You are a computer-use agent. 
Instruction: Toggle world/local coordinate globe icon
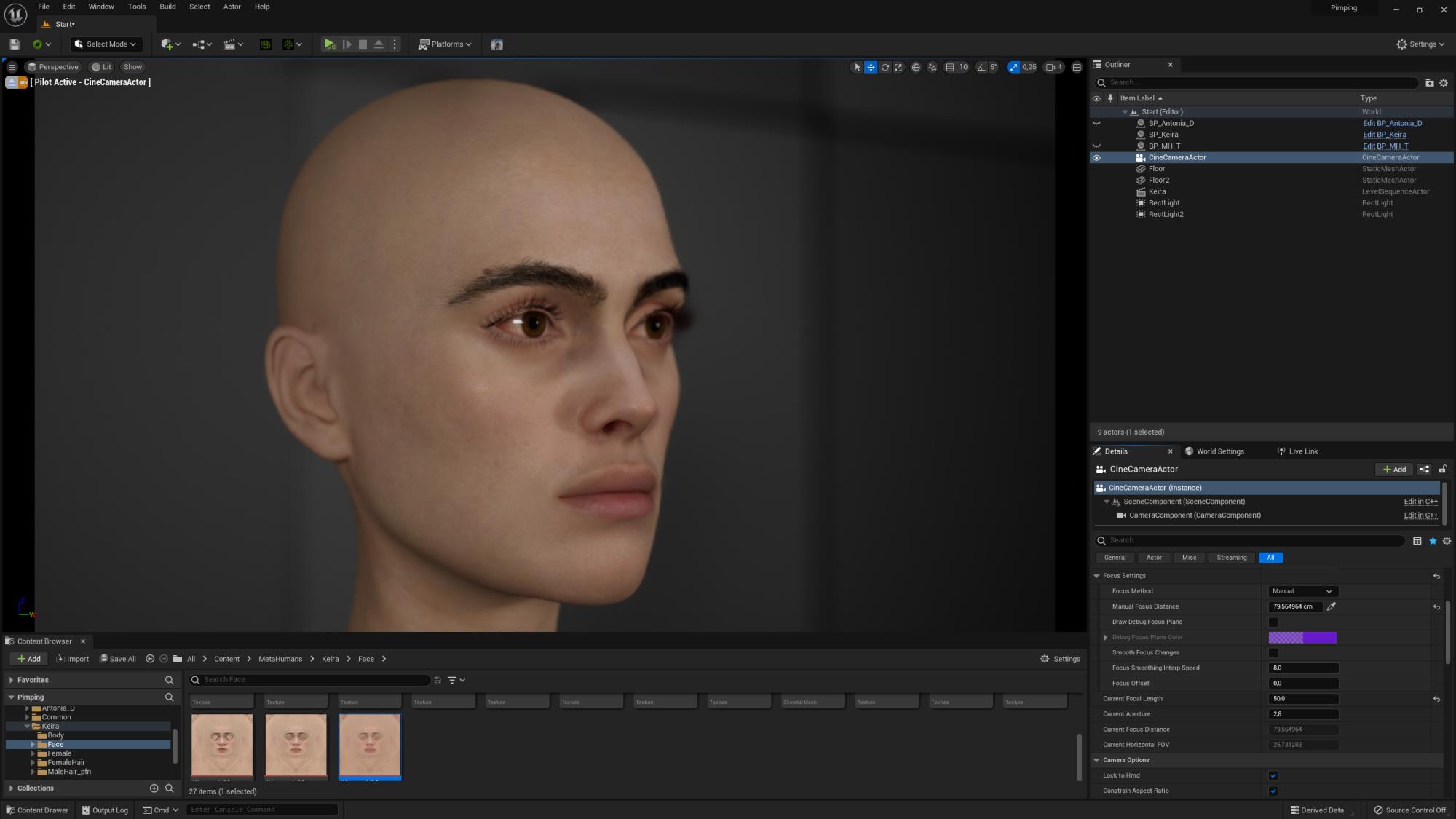click(916, 67)
